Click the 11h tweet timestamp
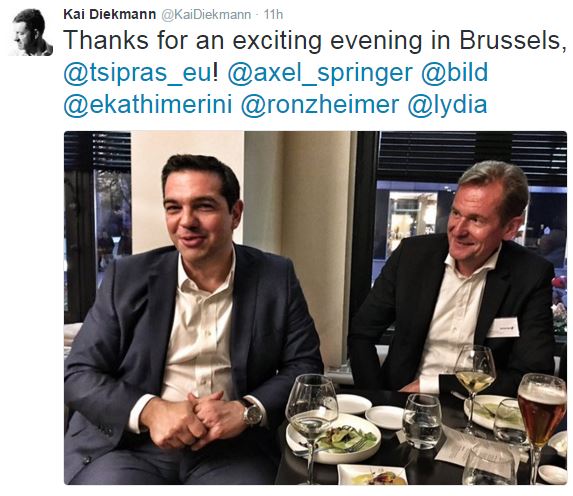The width and height of the screenshot is (573, 496). point(273,15)
